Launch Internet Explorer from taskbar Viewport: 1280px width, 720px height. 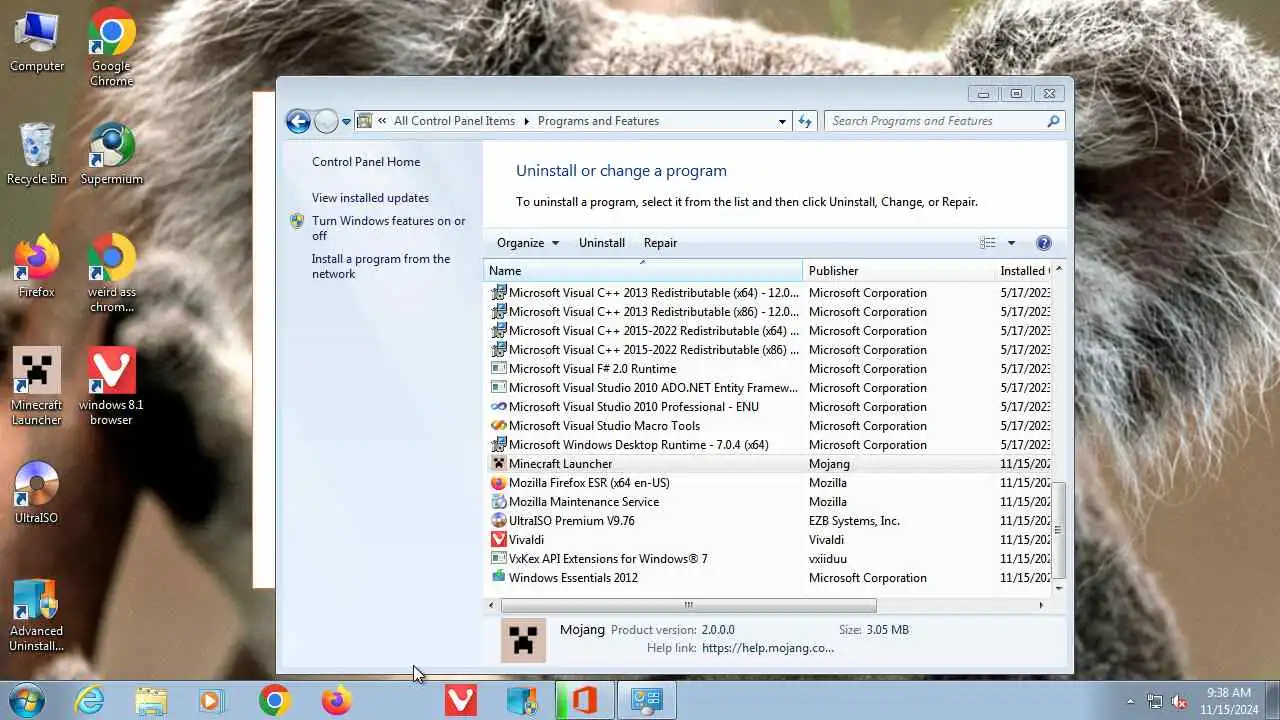90,701
